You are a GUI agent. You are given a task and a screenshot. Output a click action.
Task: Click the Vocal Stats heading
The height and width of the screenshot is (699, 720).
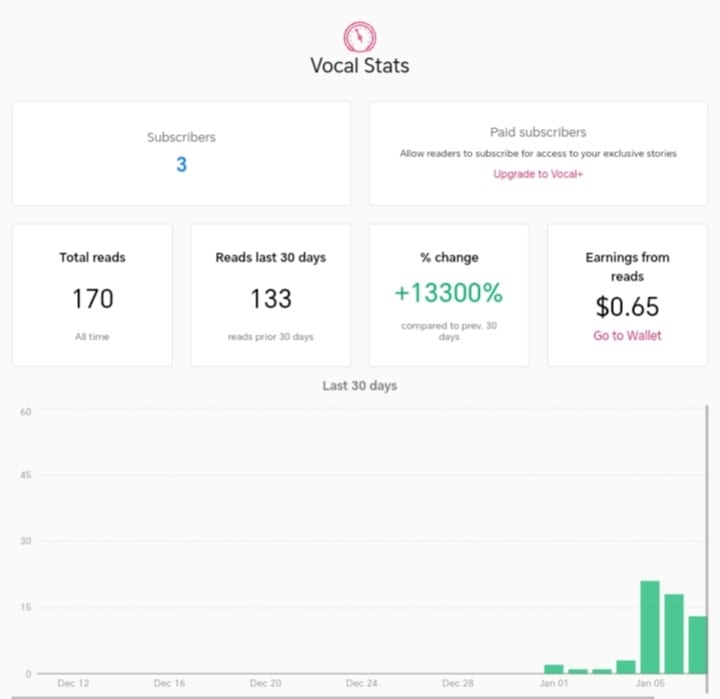[x=360, y=65]
